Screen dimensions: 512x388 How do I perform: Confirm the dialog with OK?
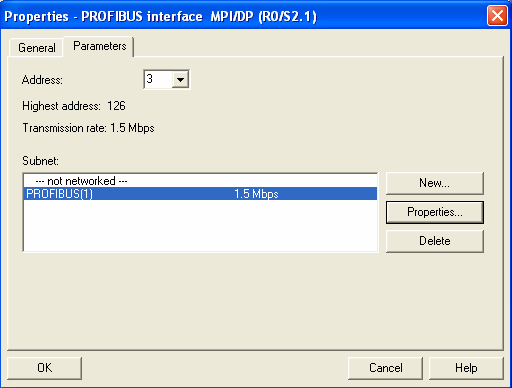tap(44, 368)
